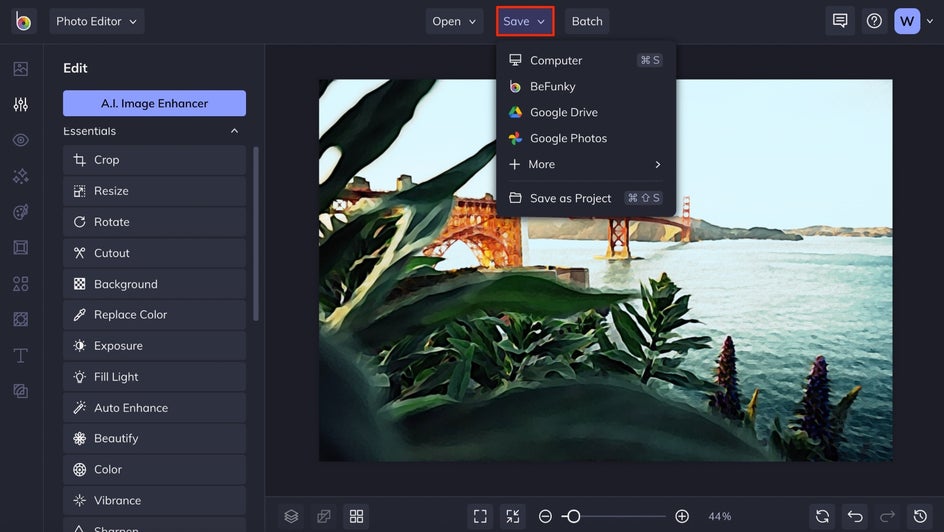
Task: Open the Image Manager sidebar icon
Action: click(20, 69)
